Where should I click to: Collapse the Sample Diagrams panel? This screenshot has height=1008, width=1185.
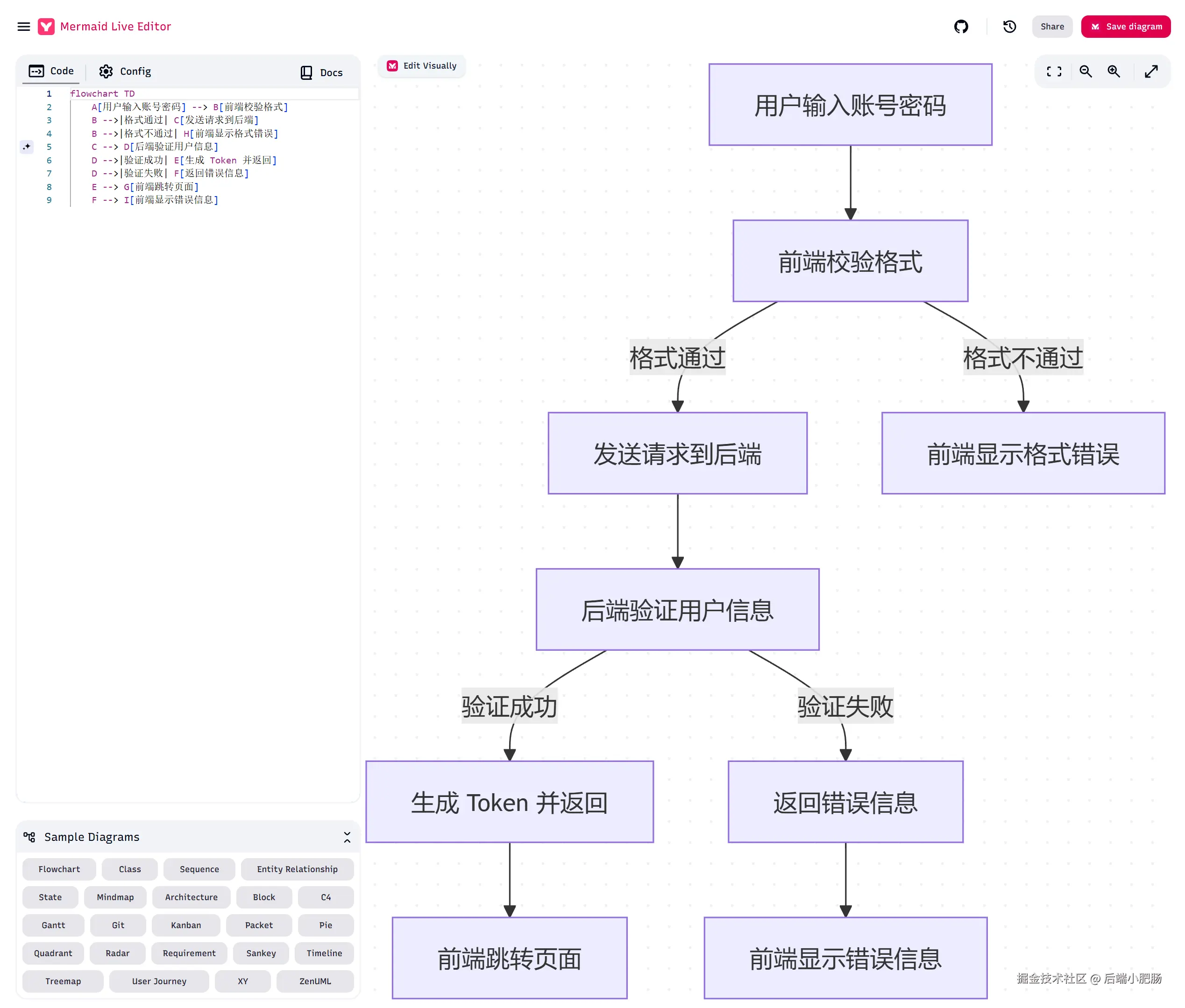pyautogui.click(x=347, y=837)
